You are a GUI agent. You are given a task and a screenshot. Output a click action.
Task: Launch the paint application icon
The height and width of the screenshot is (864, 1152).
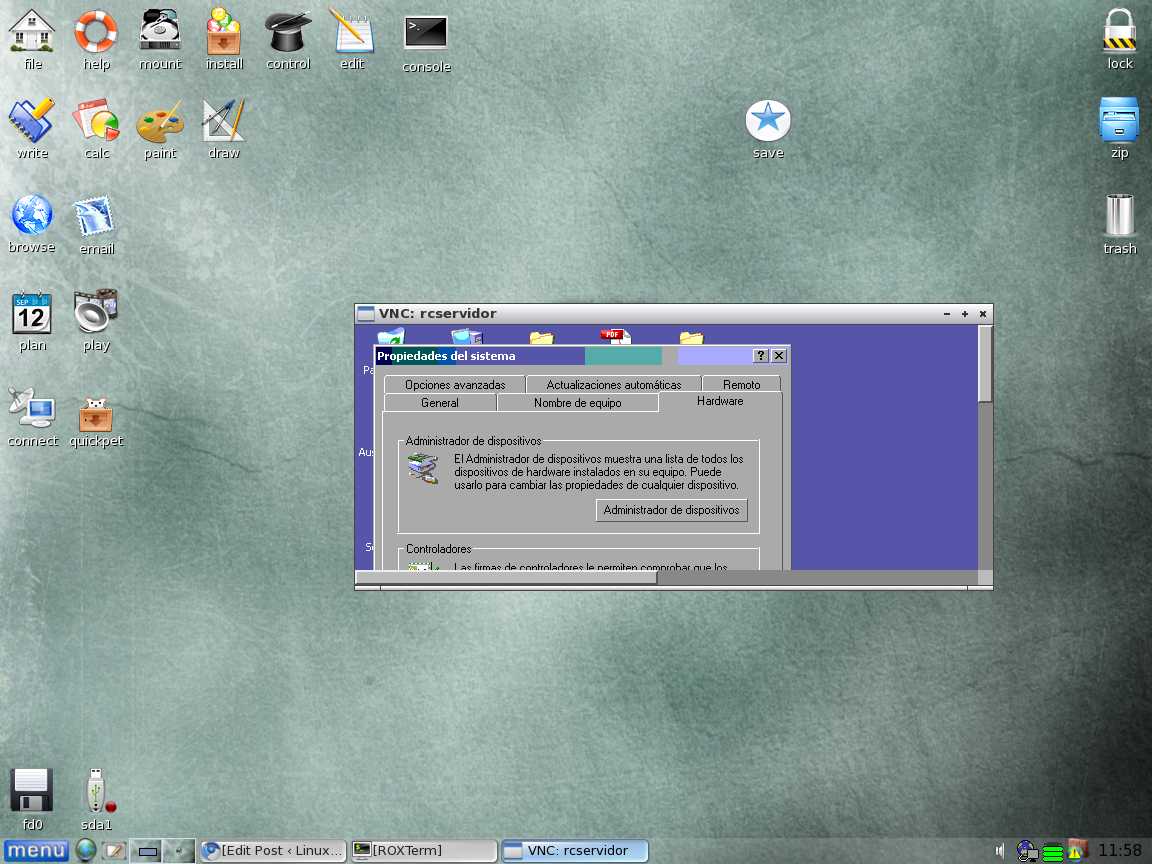pyautogui.click(x=159, y=120)
